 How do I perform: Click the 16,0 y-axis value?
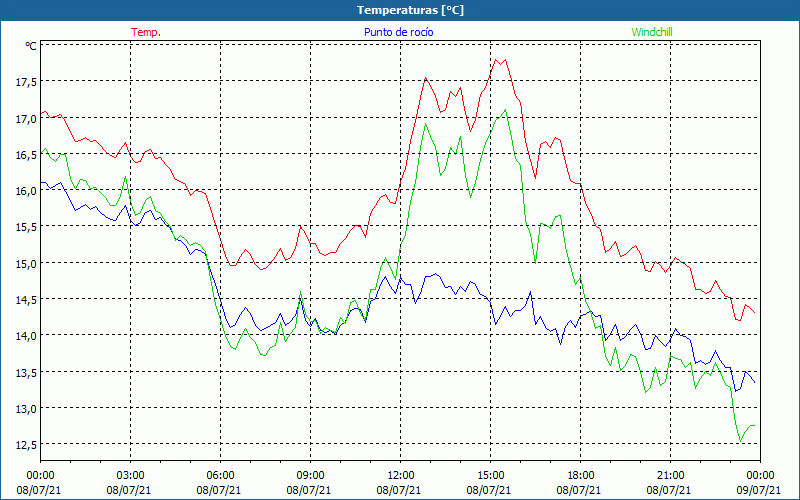tap(26, 192)
